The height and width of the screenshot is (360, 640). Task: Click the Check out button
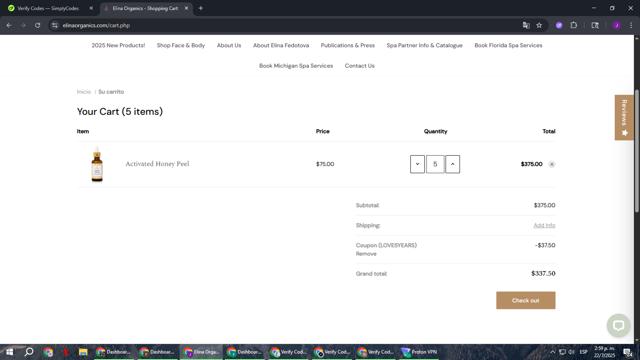click(525, 300)
